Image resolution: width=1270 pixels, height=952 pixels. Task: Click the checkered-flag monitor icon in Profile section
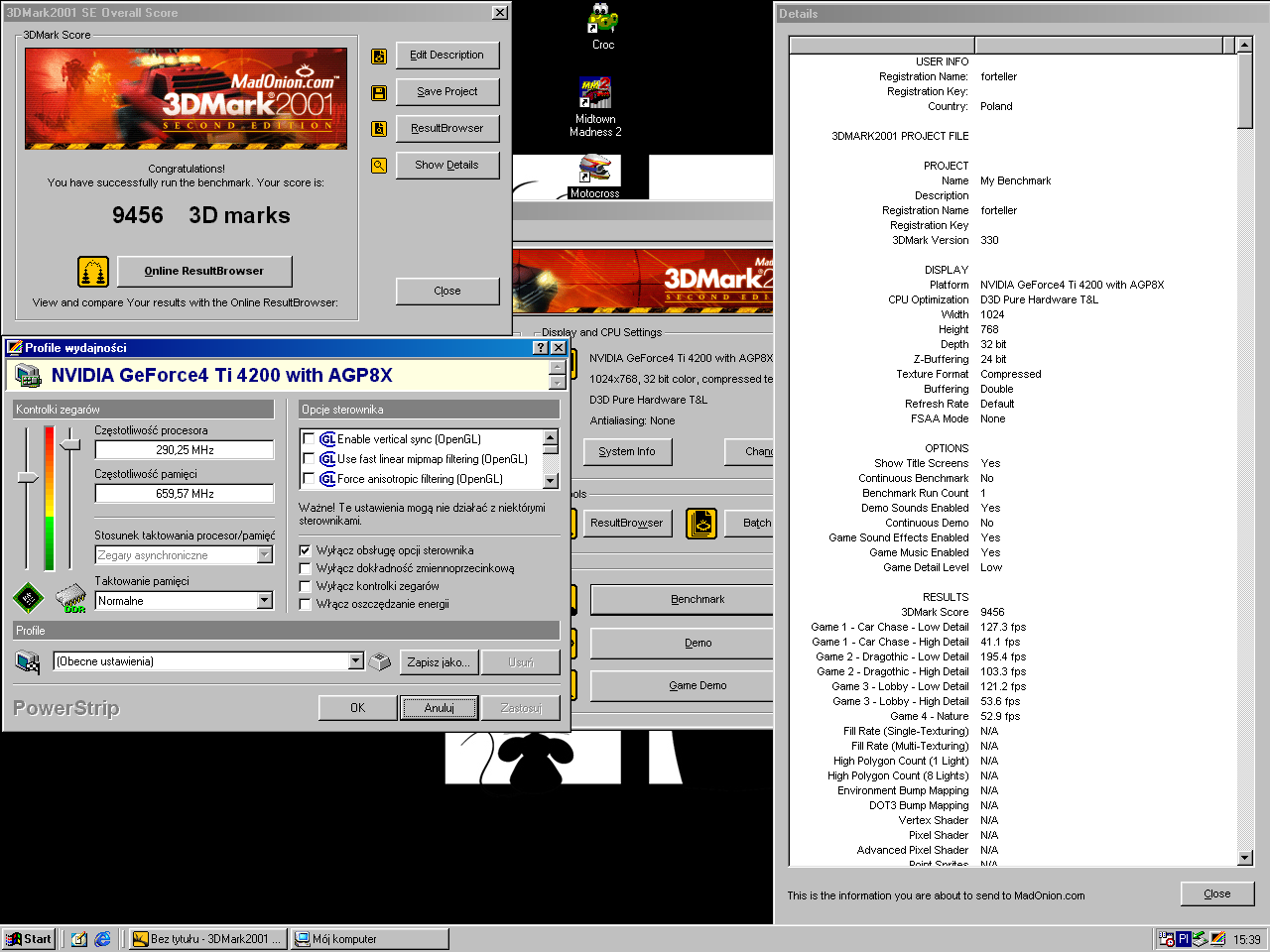28,661
